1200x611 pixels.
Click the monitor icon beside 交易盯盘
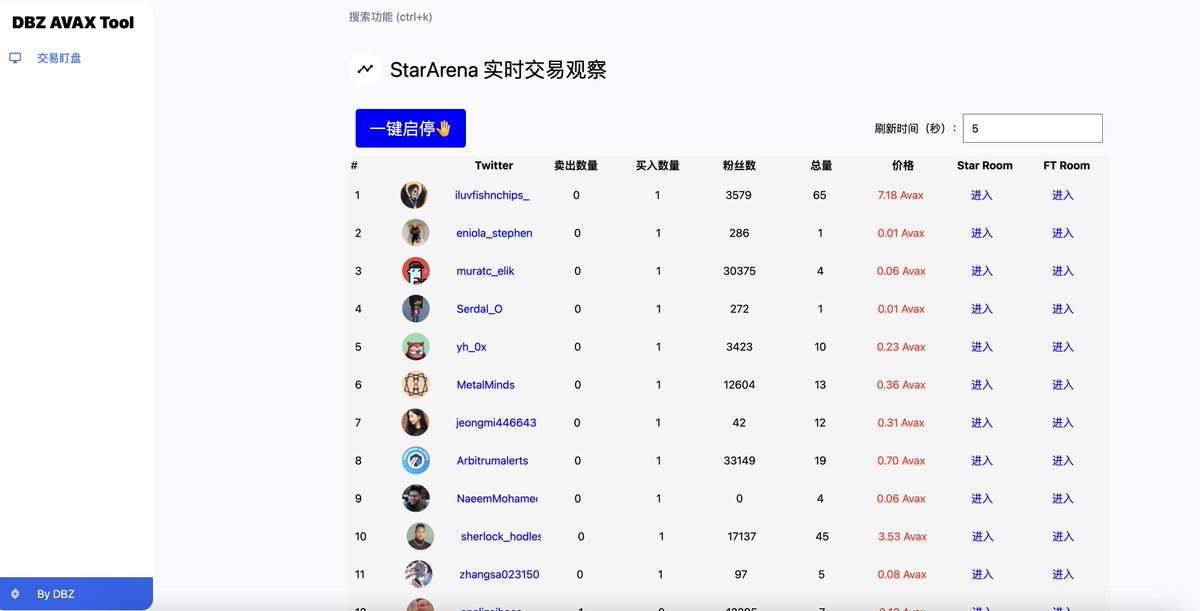click(x=15, y=58)
